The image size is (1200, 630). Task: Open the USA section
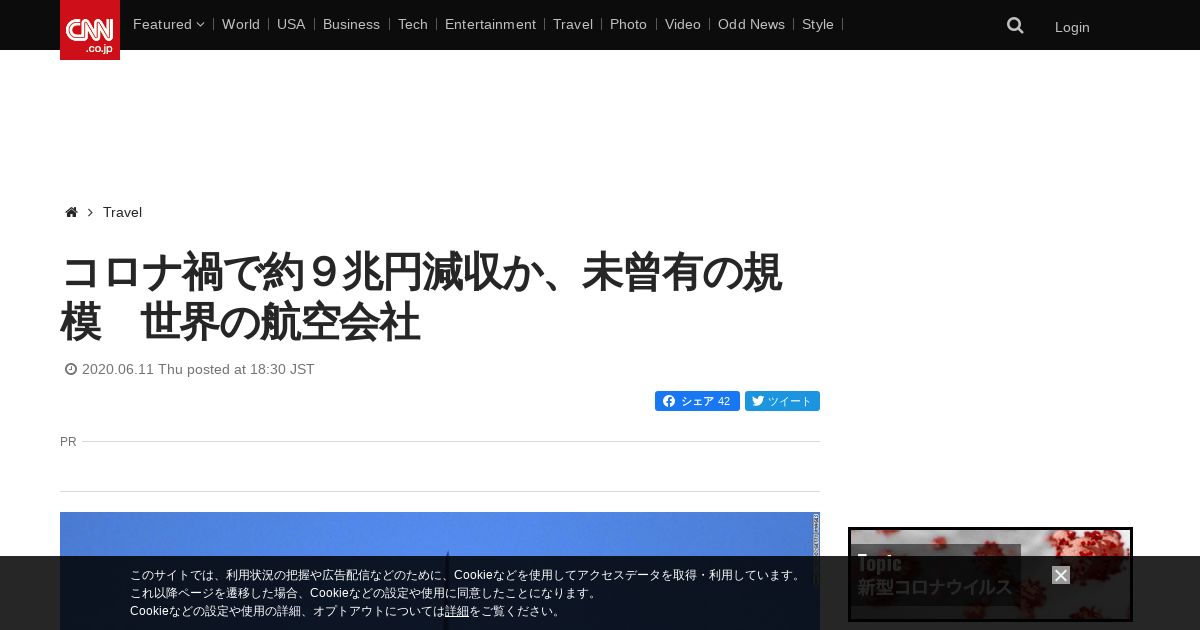291,24
